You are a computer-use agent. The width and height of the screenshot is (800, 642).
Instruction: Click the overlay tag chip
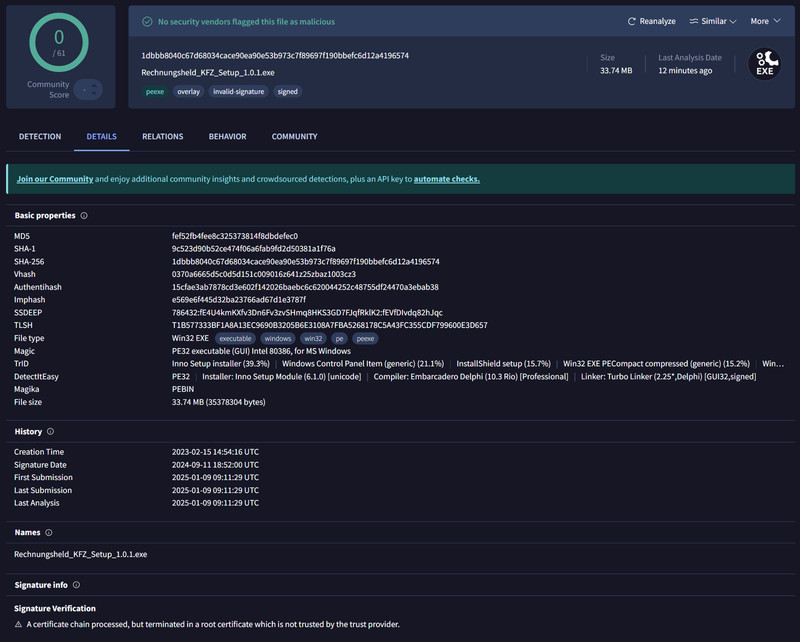[189, 92]
